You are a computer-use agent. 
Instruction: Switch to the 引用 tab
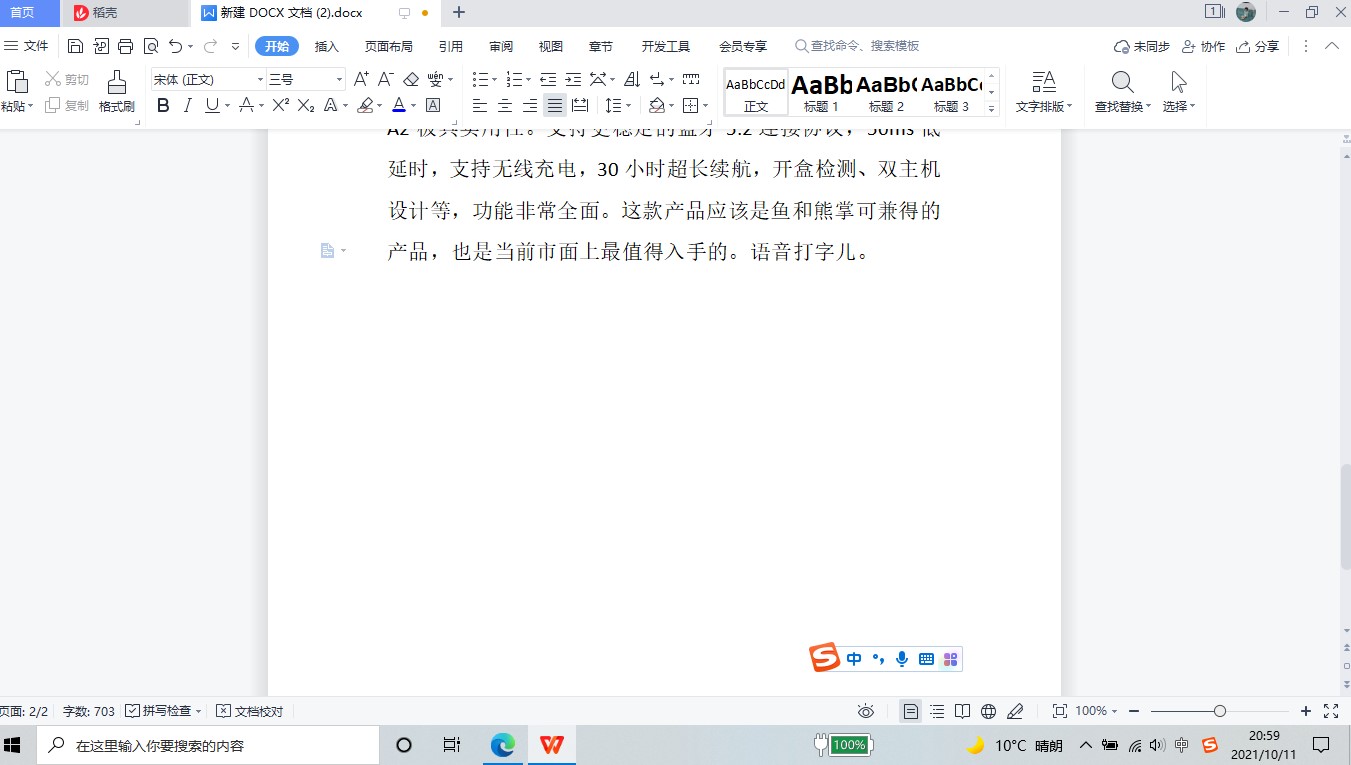coord(451,46)
